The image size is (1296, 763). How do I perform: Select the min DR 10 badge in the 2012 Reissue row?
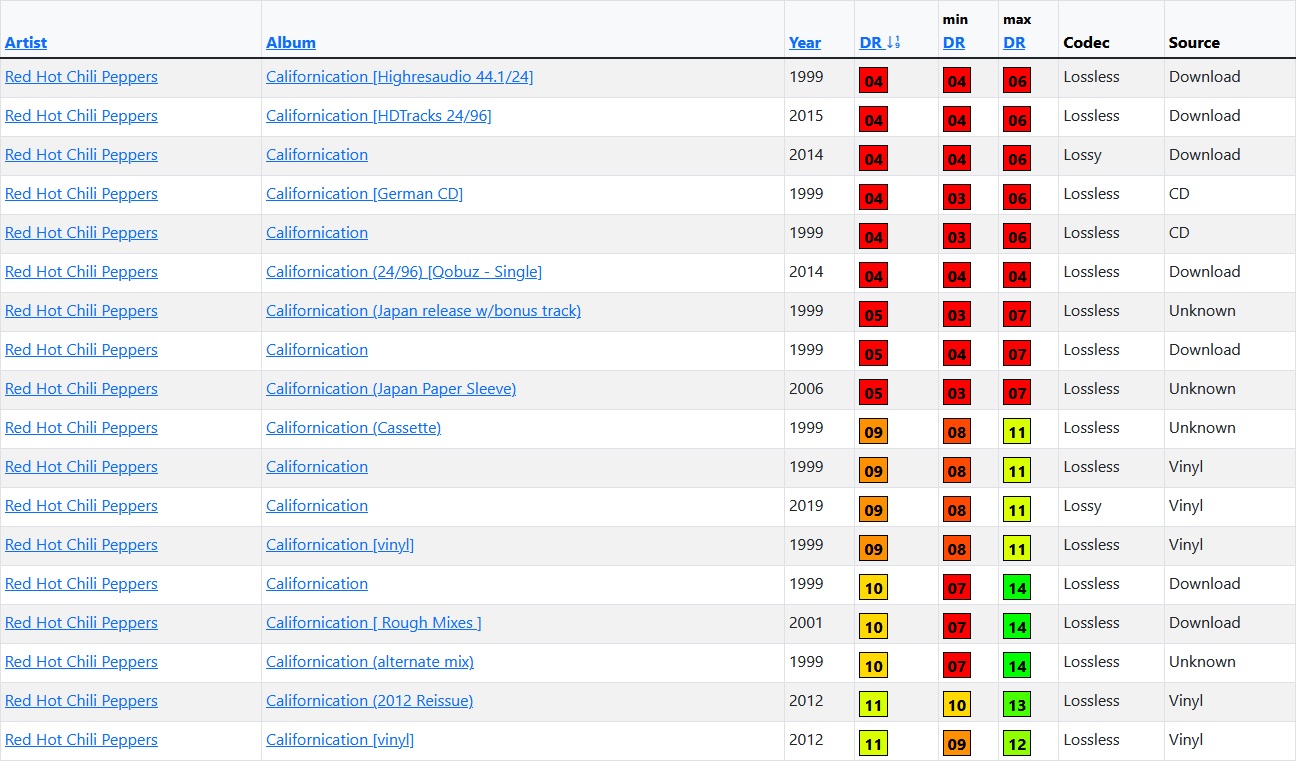tap(957, 704)
